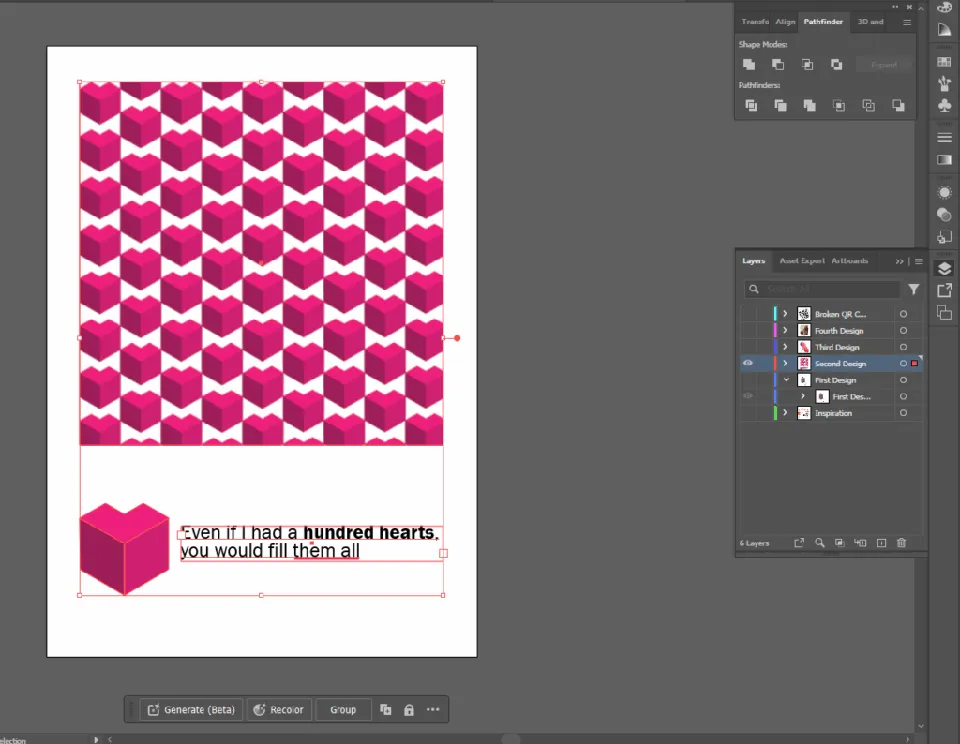The width and height of the screenshot is (960, 744).
Task: Click Create New Sublayer icon
Action: pyautogui.click(x=860, y=543)
